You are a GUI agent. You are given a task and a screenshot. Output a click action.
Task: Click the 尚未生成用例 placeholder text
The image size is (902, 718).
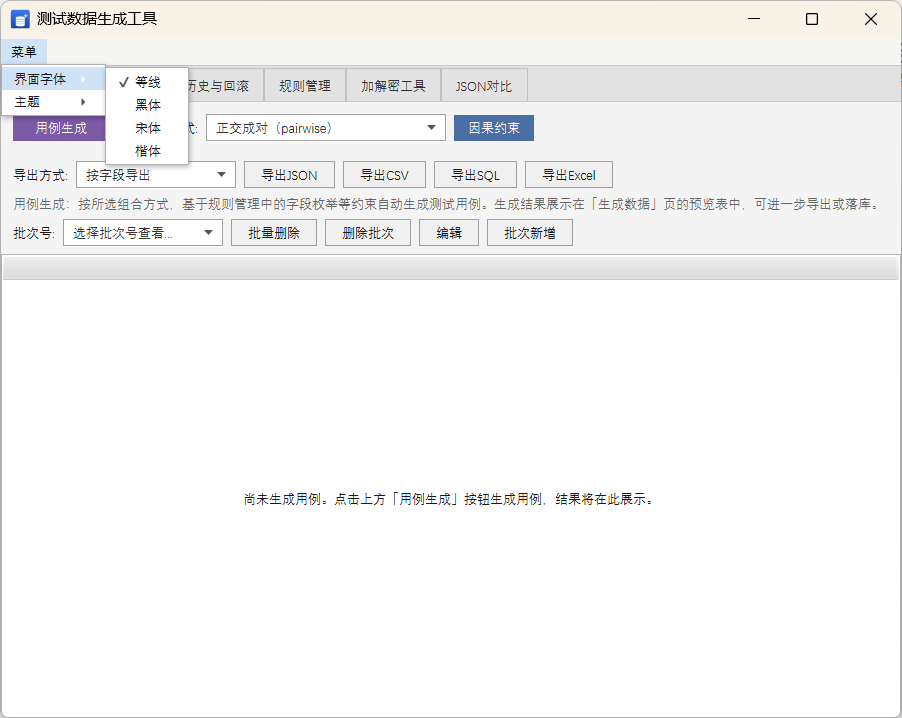click(450, 499)
